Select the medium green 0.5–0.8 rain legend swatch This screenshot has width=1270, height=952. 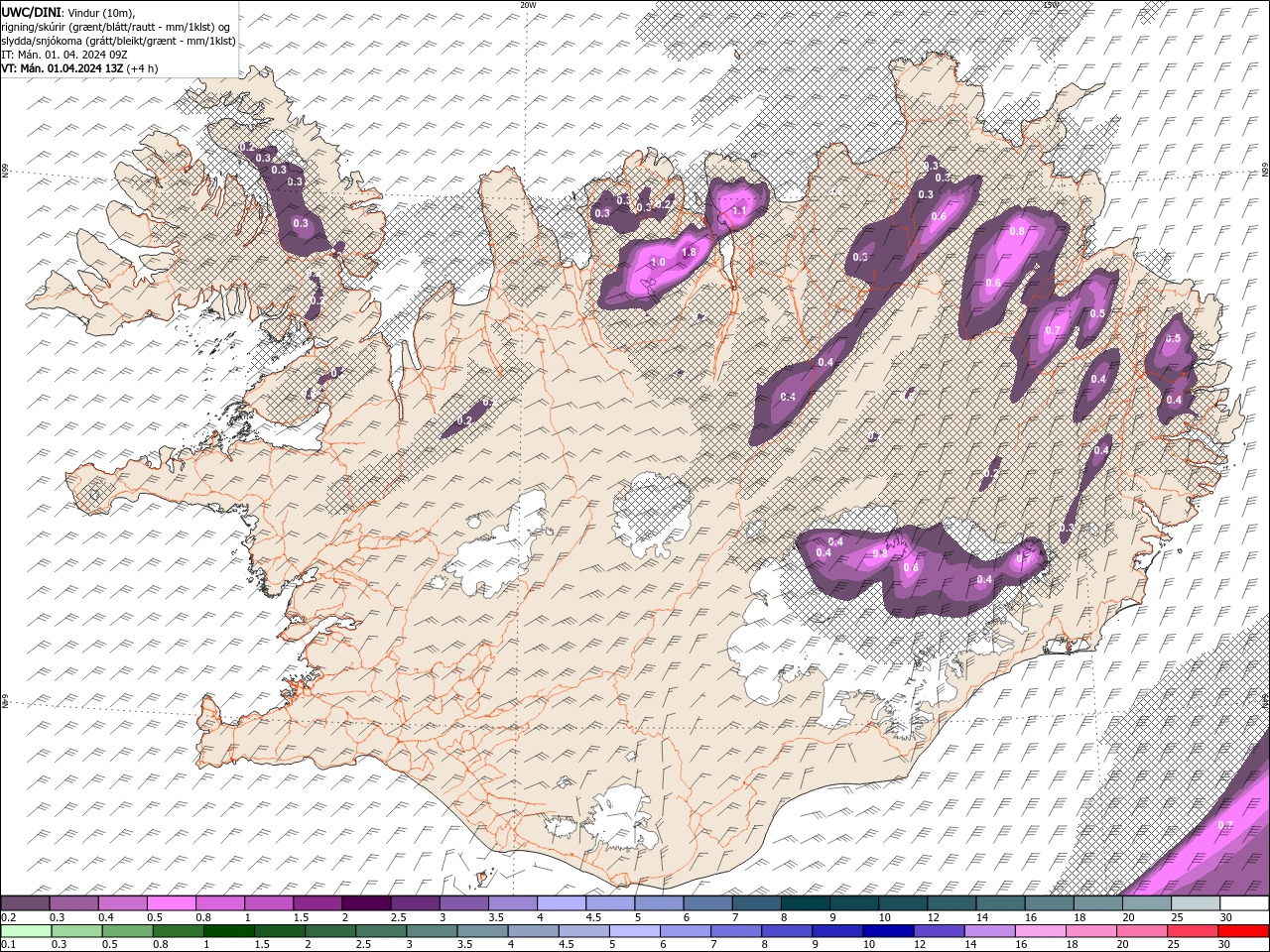pyautogui.click(x=128, y=931)
